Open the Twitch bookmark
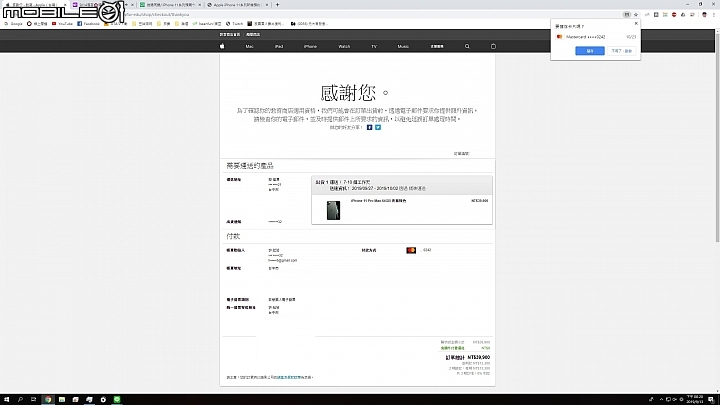 click(234, 23)
